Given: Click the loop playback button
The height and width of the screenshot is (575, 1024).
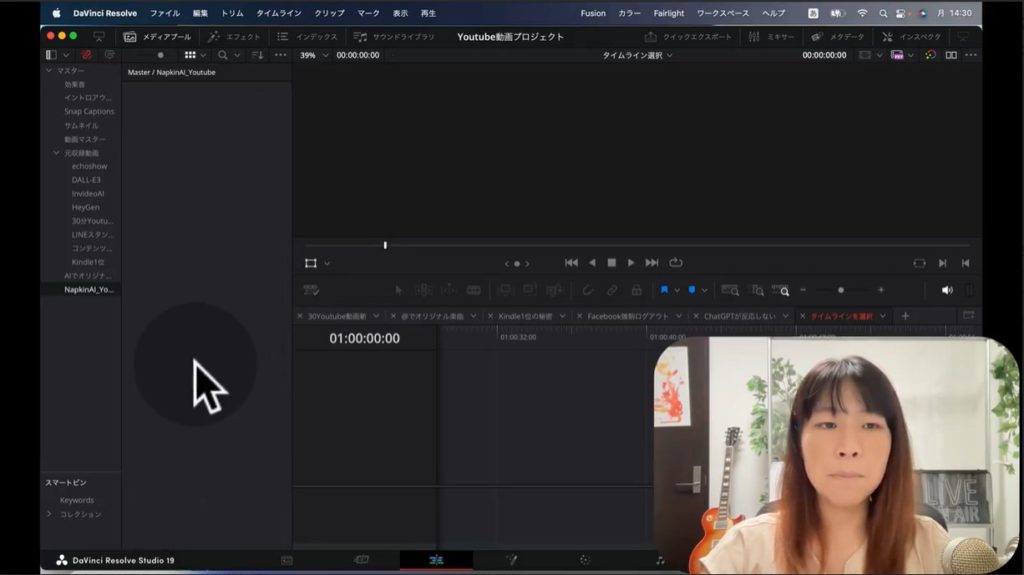Looking at the screenshot, I should 676,263.
